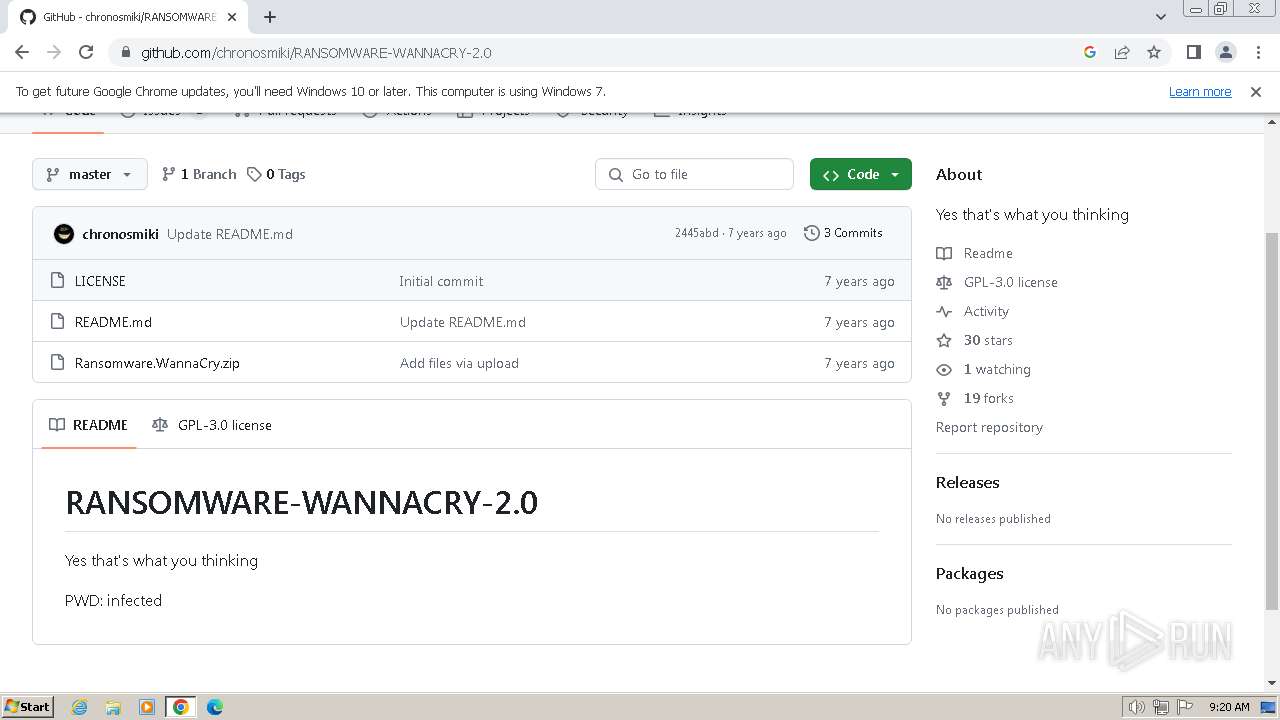Open the Packages heading link
Screen dimensions: 1280x720
click(x=969, y=573)
